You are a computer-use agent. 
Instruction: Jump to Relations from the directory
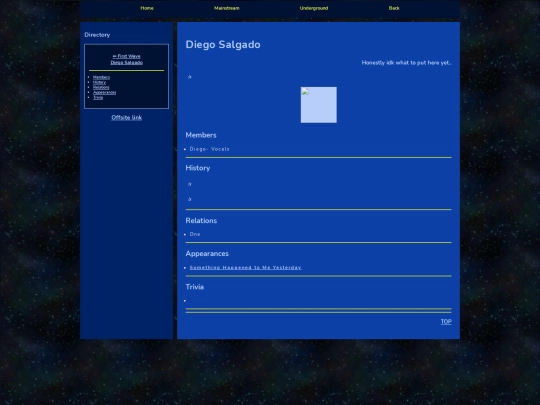point(101,87)
